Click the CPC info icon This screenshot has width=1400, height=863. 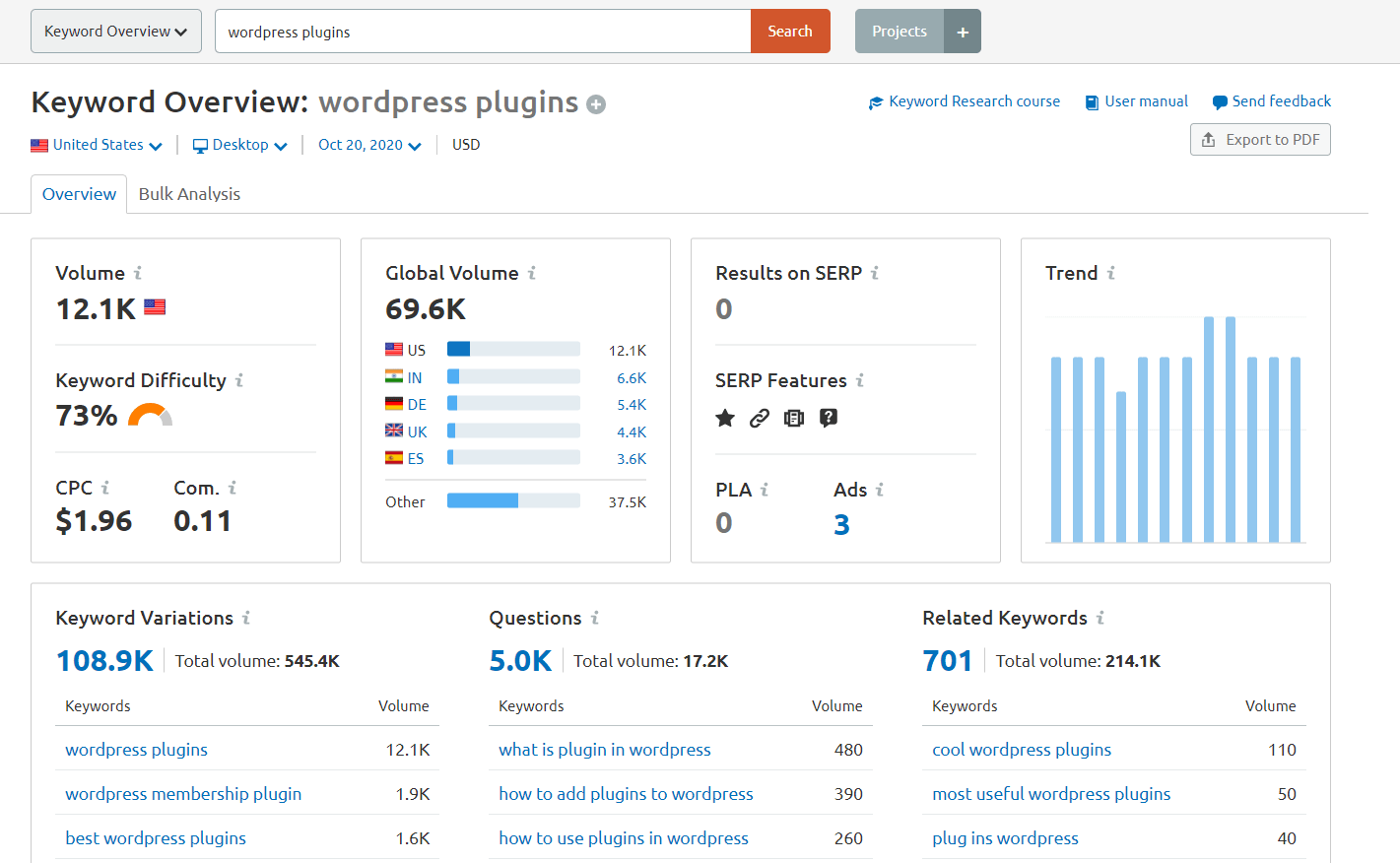pyautogui.click(x=105, y=488)
